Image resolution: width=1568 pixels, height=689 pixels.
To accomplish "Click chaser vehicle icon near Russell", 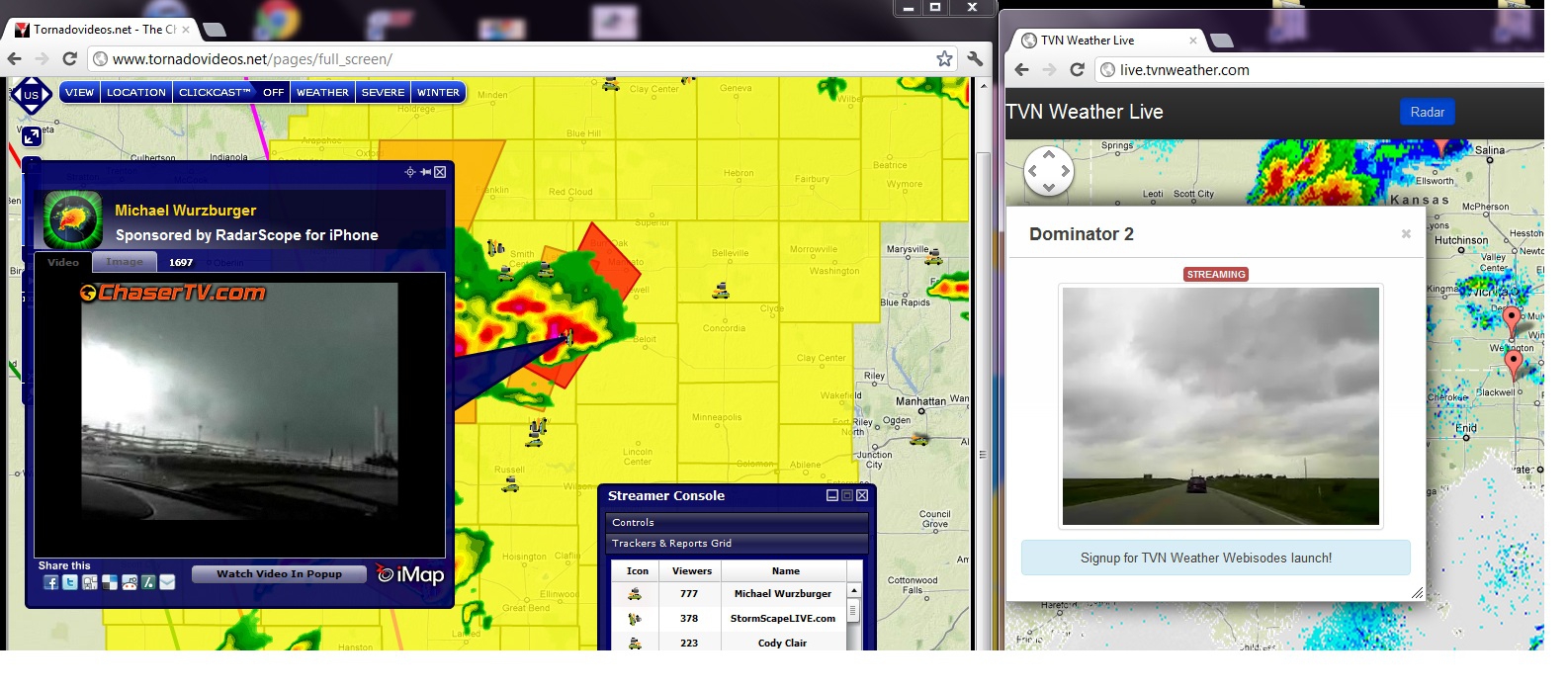I will point(510,484).
